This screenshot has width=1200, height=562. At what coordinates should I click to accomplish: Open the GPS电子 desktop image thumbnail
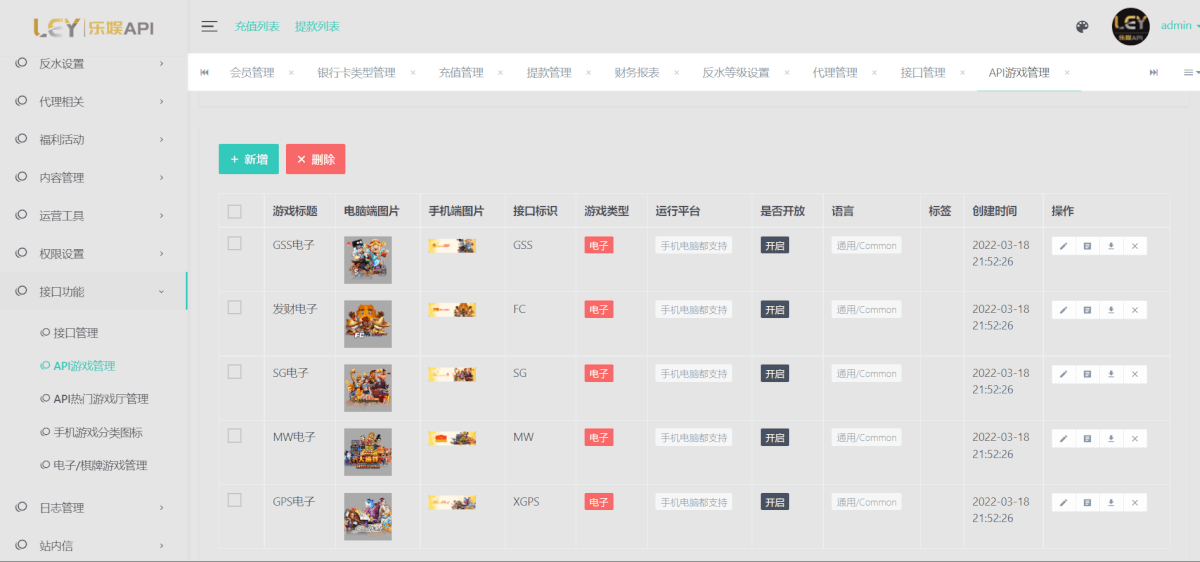[367, 516]
